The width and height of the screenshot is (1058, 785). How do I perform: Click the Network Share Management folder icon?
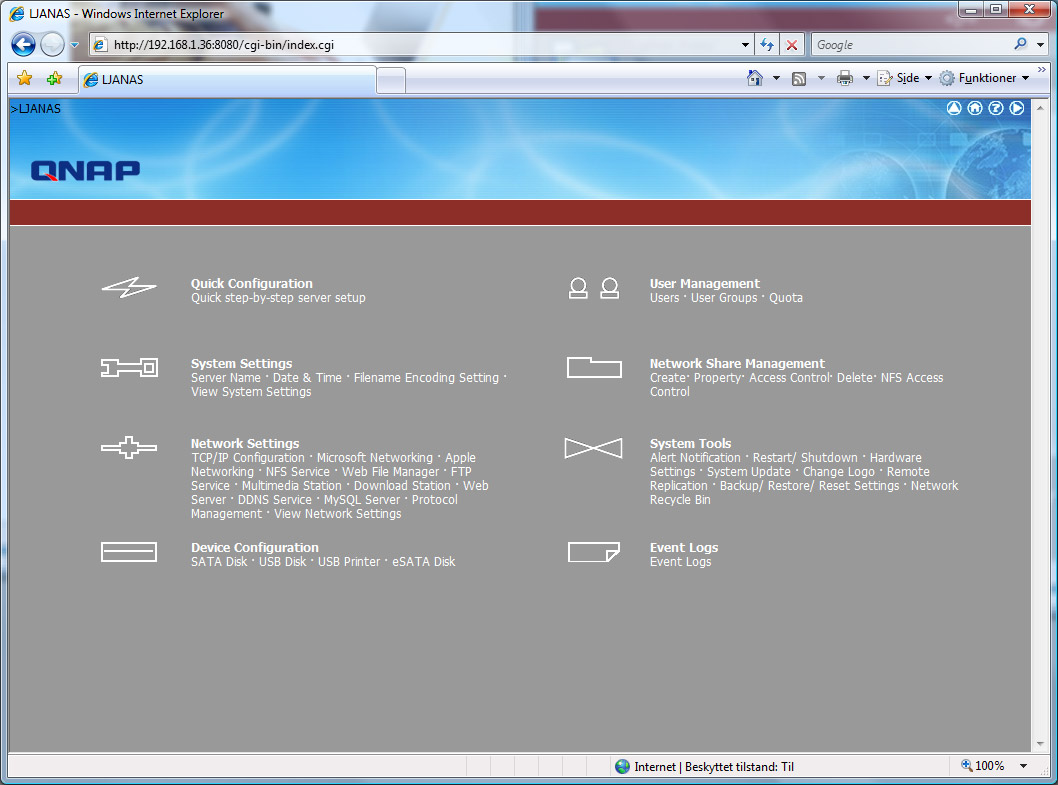(594, 367)
